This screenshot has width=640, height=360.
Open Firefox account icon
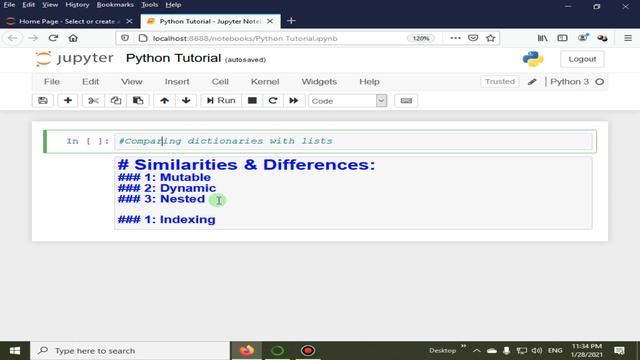point(583,38)
